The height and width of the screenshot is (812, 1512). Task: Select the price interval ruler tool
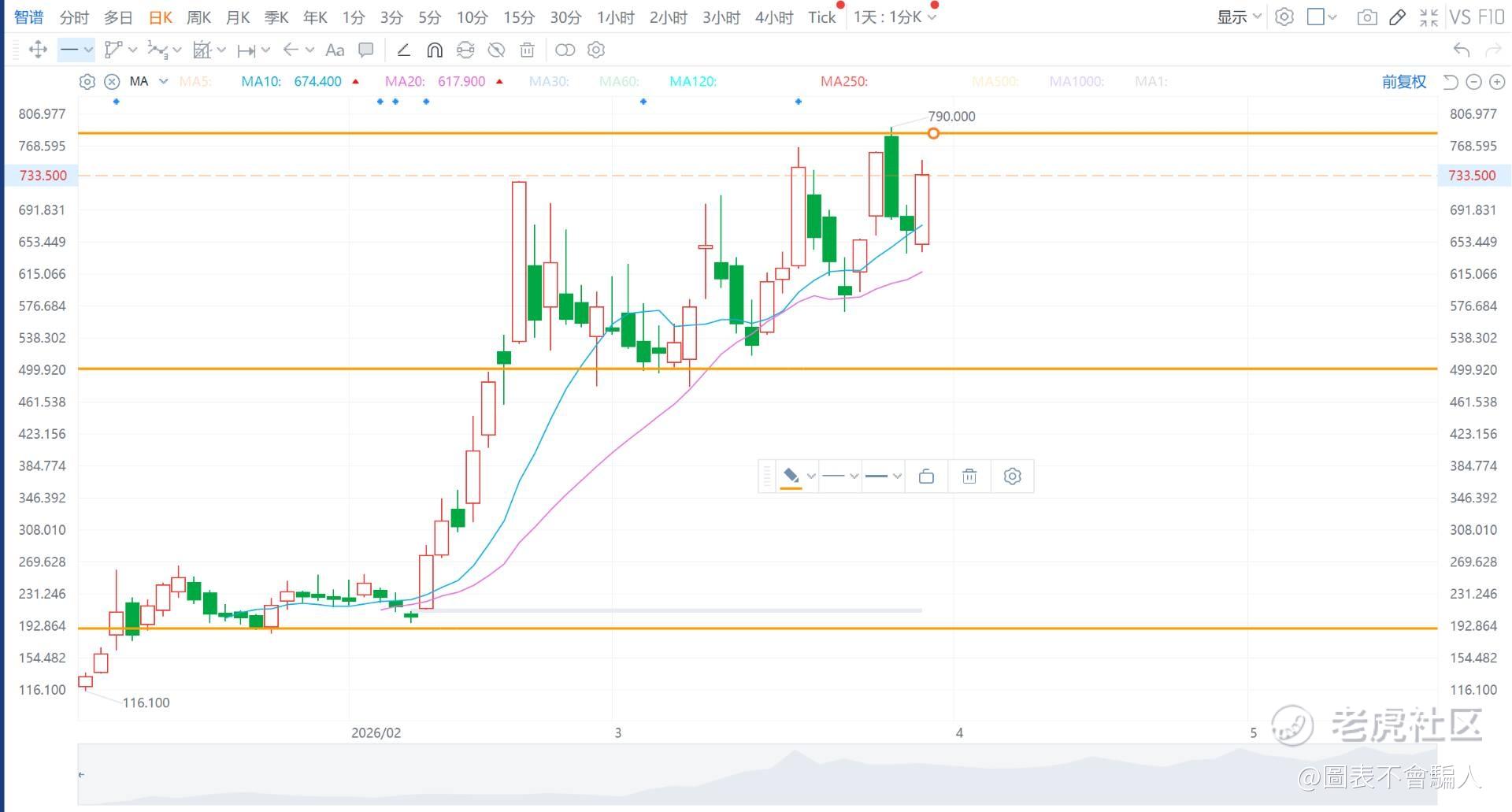246,50
